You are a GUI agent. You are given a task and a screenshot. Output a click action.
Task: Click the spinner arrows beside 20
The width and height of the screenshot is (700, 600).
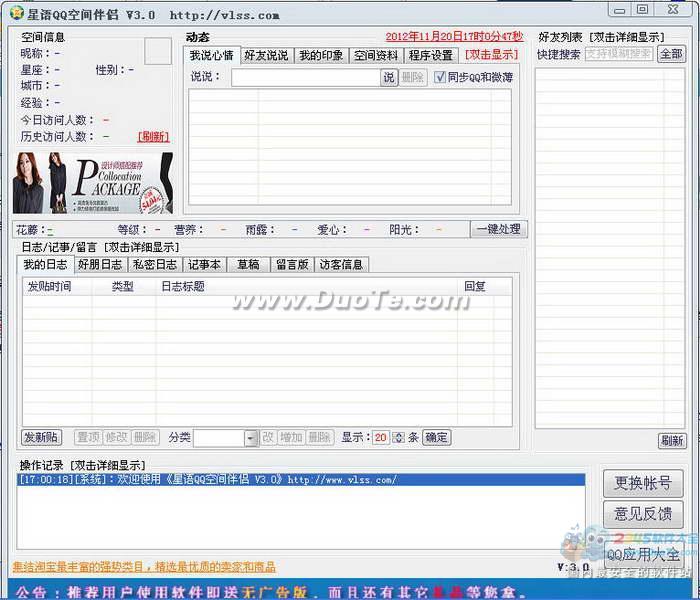[x=398, y=438]
